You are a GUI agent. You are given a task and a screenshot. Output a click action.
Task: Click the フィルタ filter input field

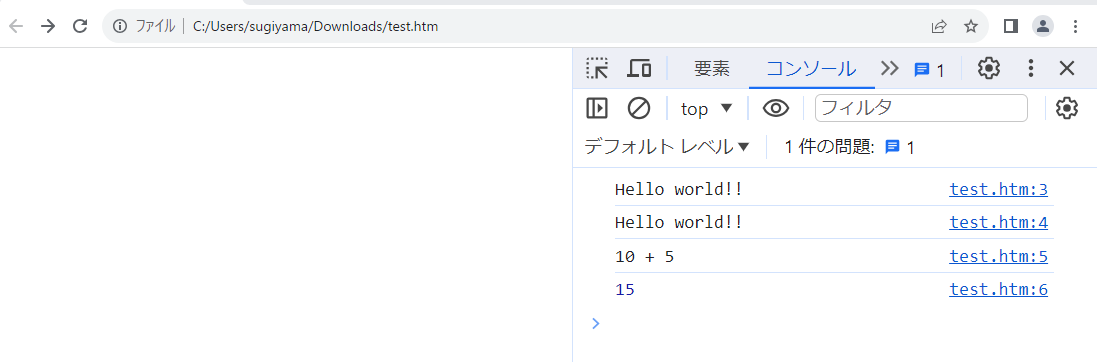click(921, 109)
